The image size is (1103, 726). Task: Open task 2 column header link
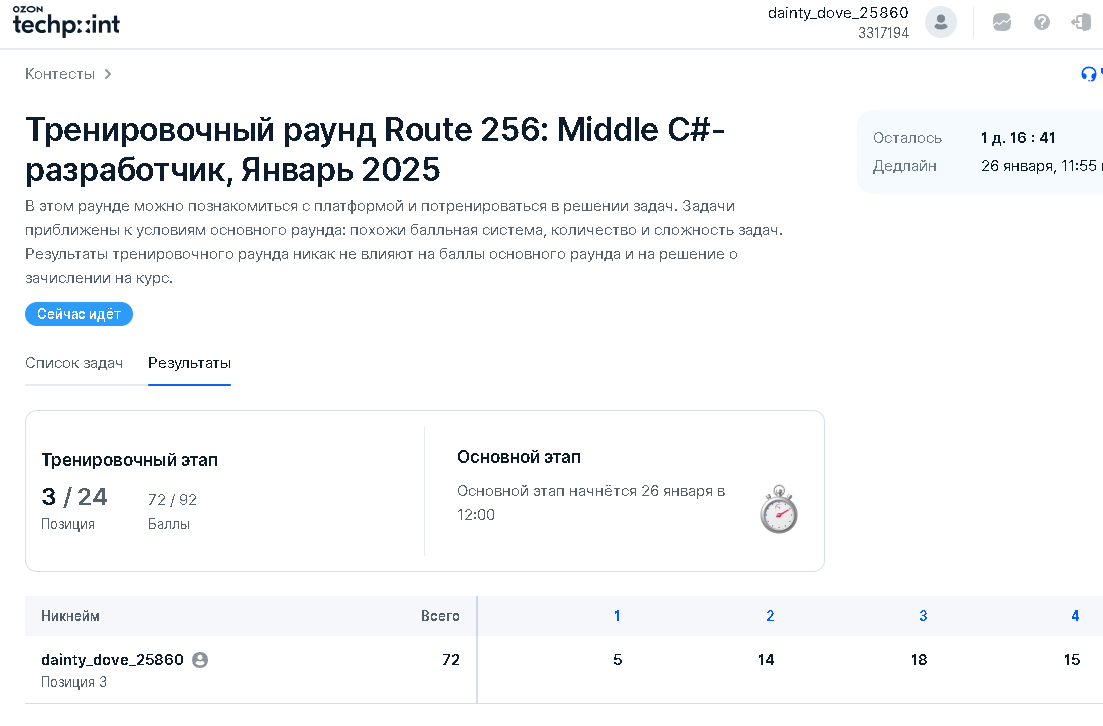770,616
